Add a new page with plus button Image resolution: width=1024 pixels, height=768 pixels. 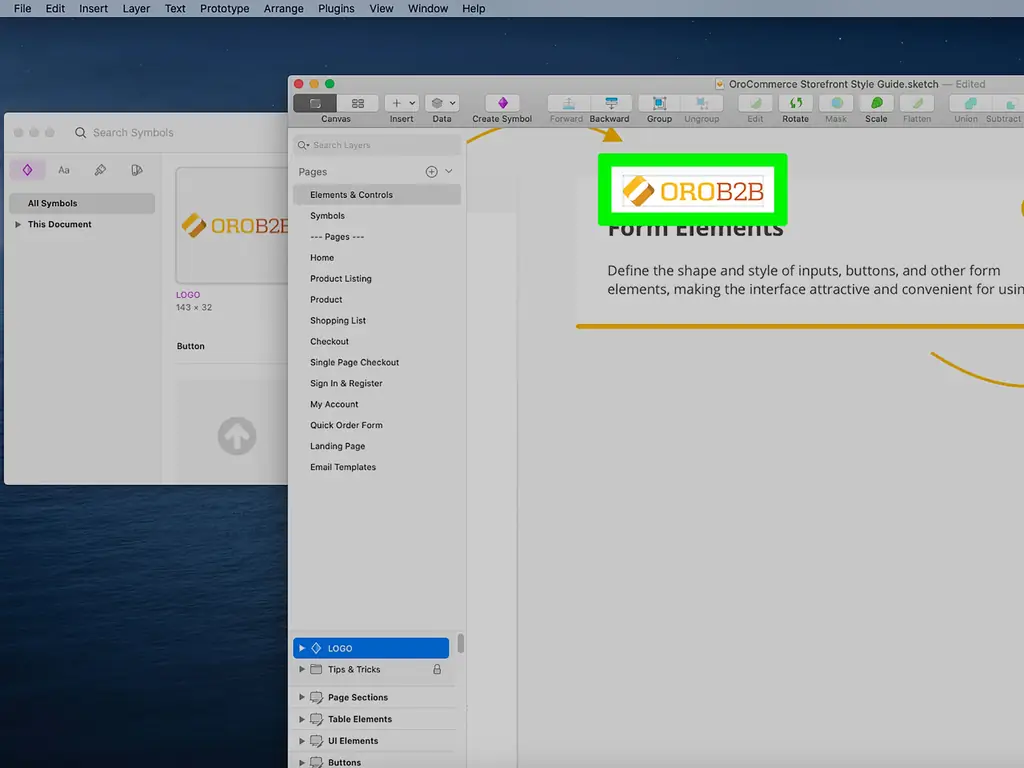(432, 172)
